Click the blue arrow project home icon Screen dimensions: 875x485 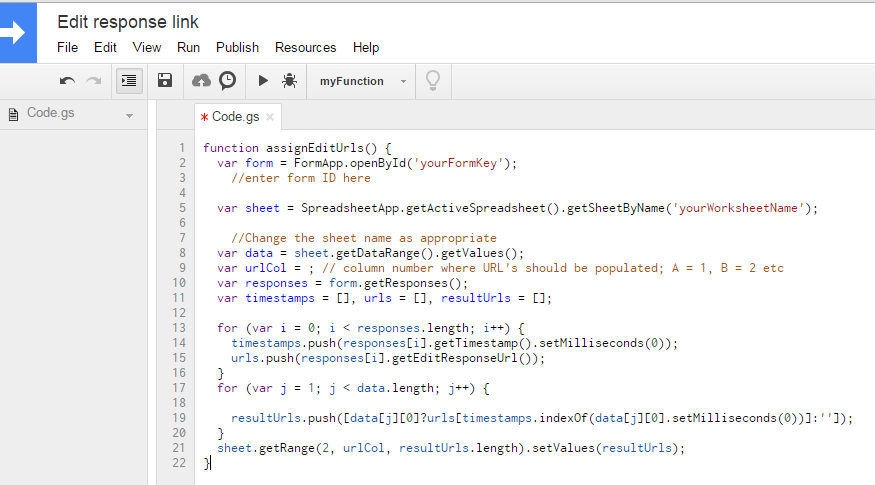click(x=16, y=32)
